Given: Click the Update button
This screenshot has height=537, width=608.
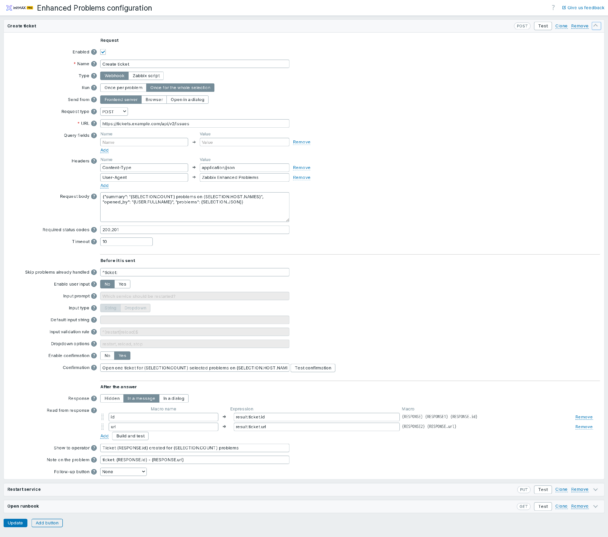Looking at the screenshot, I should pyautogui.click(x=16, y=523).
